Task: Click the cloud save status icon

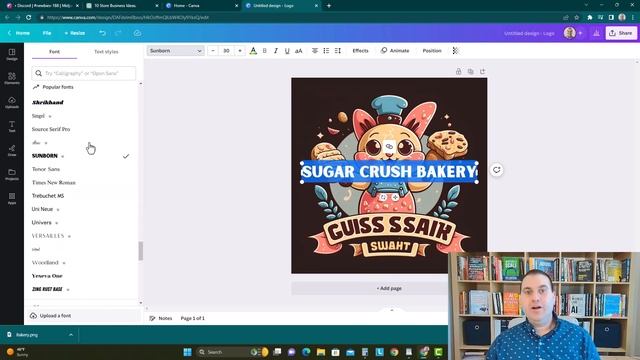Action: (x=137, y=33)
